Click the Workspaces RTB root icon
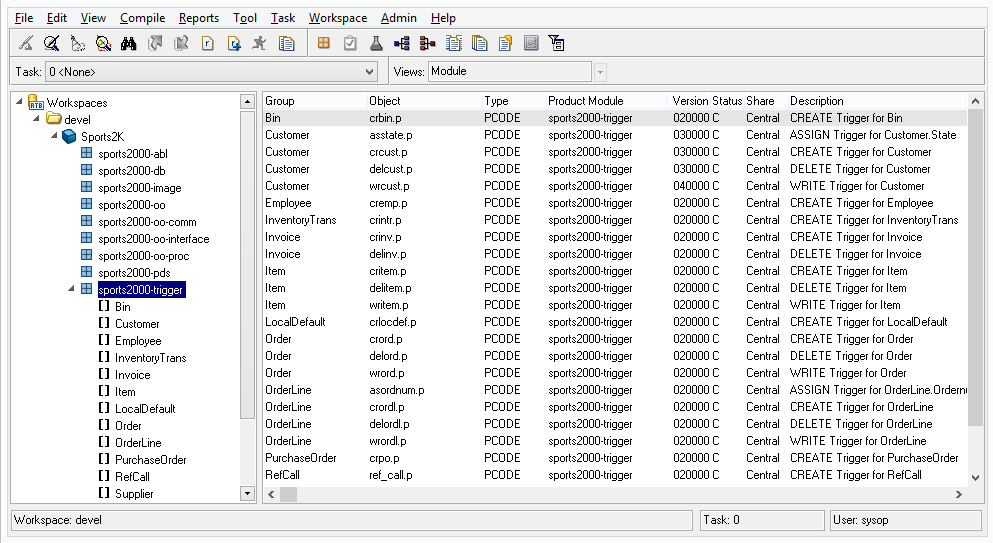993x543 pixels. tap(36, 102)
